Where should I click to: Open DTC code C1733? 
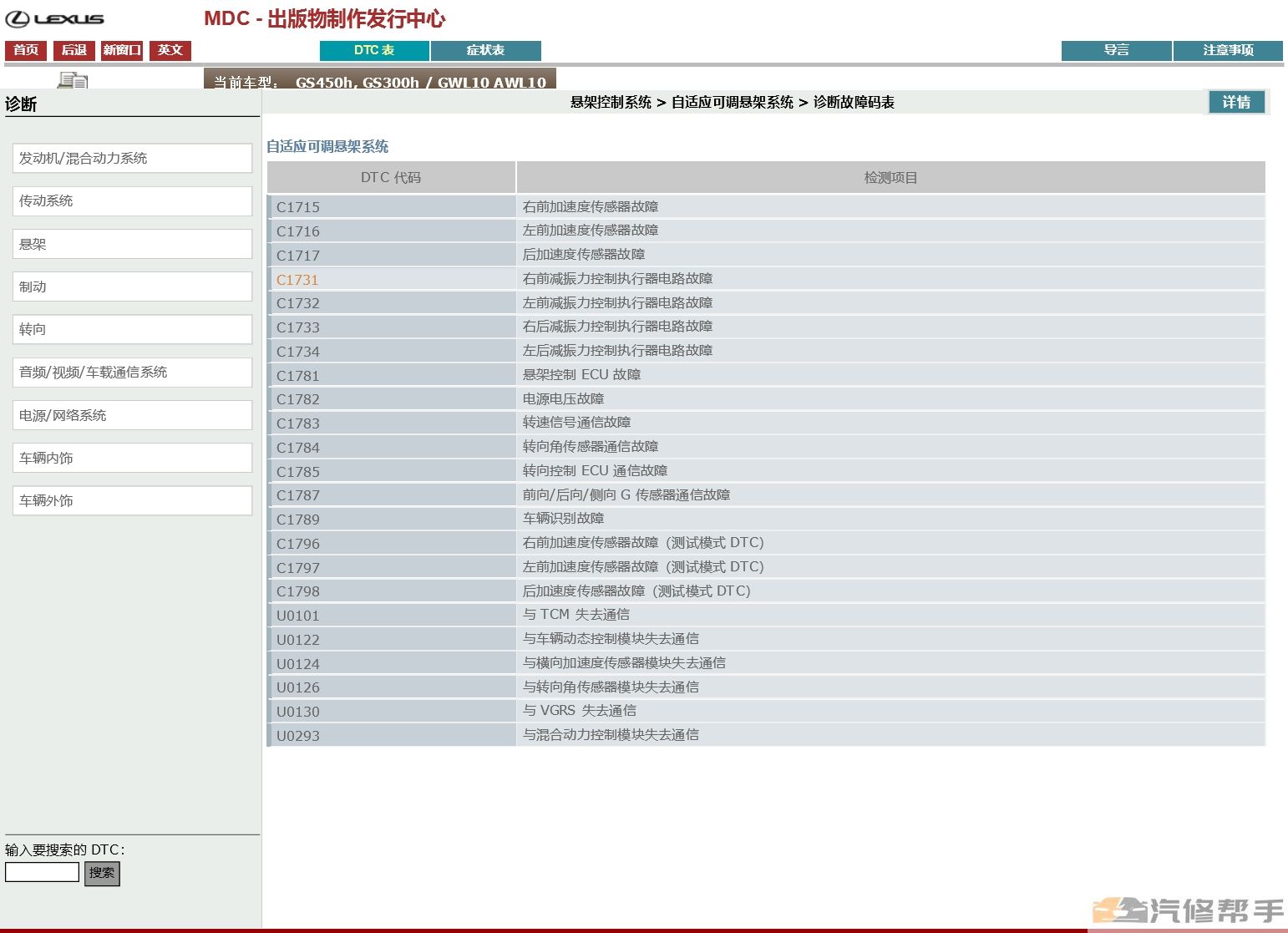298,327
